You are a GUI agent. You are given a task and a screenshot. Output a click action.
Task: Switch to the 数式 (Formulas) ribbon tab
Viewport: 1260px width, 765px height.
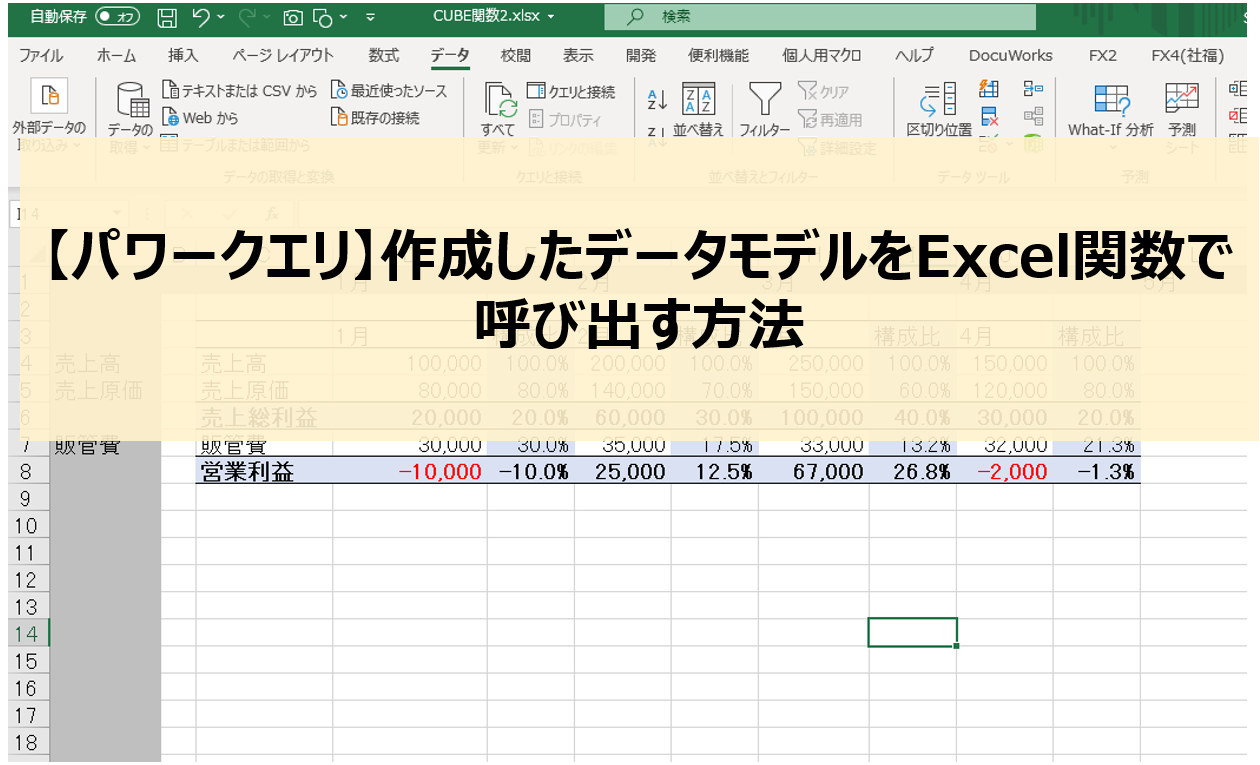[x=383, y=55]
